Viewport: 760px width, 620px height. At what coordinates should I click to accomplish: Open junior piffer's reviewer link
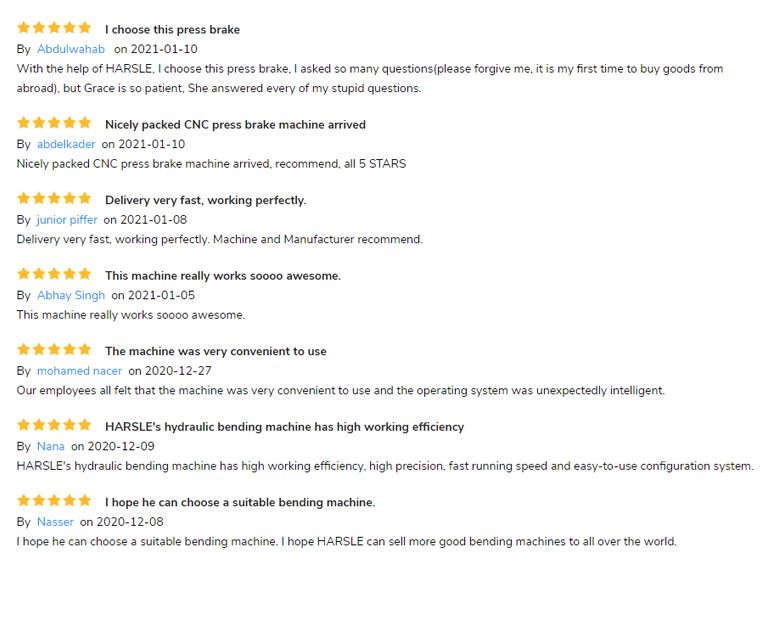point(67,220)
